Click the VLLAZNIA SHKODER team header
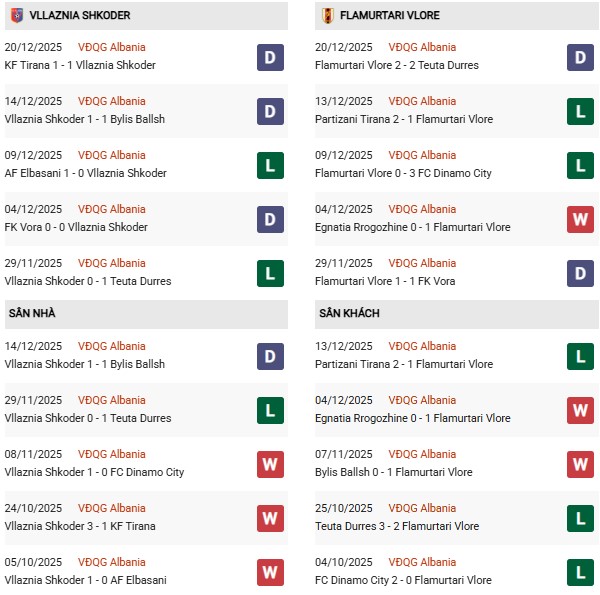 (x=81, y=16)
